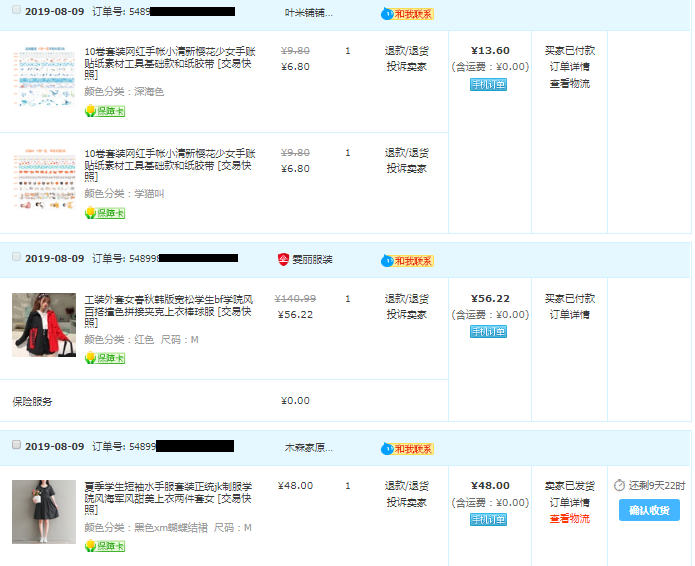Click 保障卡 badge under the red jacket item
The image size is (695, 566).
[105, 358]
